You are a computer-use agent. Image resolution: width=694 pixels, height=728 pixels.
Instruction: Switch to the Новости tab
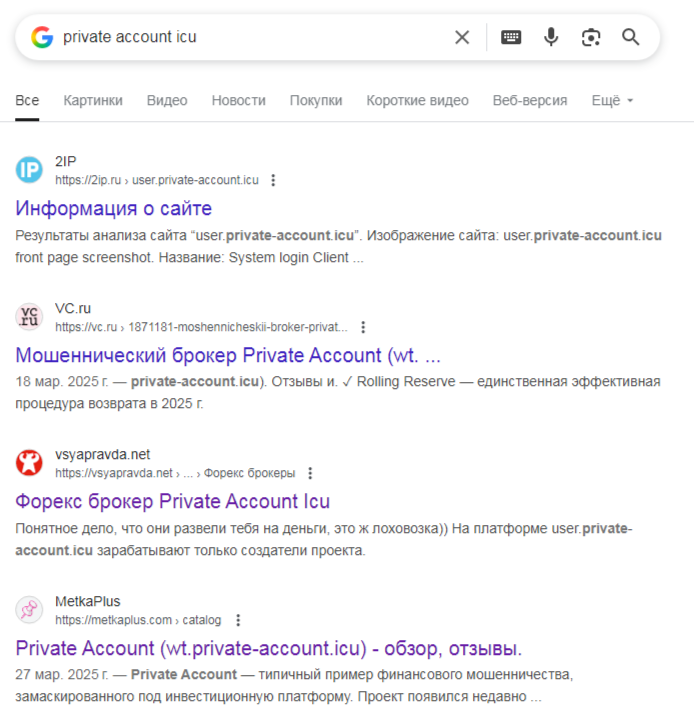click(239, 100)
